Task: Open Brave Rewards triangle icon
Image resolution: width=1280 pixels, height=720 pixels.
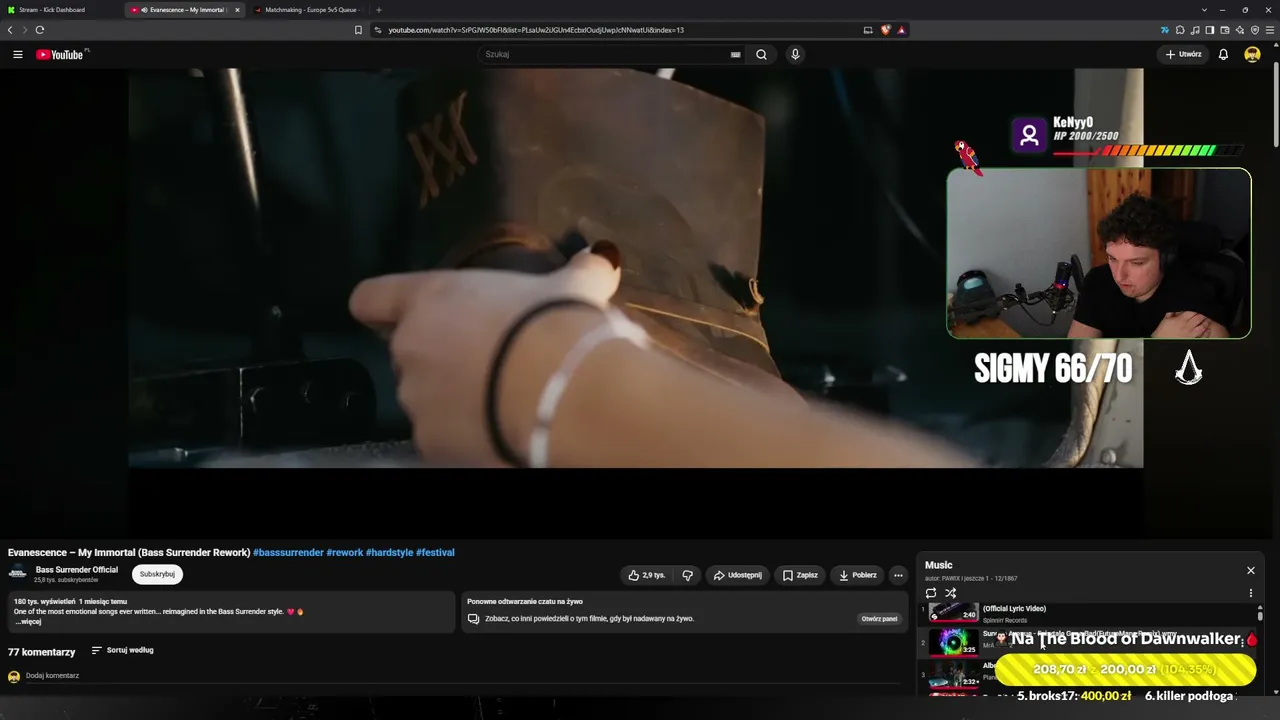Action: [x=901, y=30]
